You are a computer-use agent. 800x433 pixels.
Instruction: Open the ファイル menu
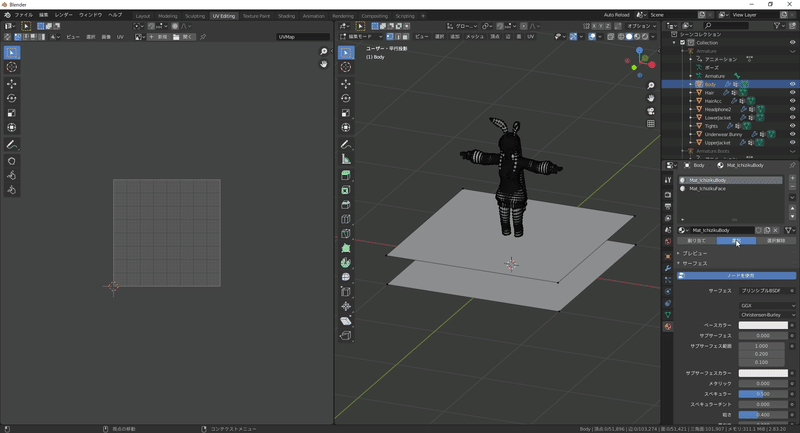click(x=22, y=15)
